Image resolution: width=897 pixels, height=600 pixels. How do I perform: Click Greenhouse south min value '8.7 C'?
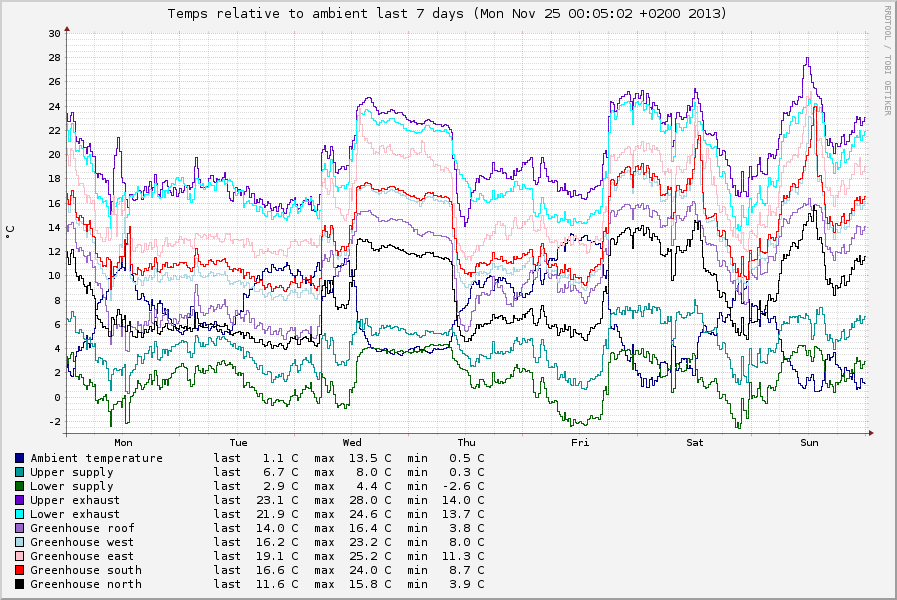click(x=466, y=570)
